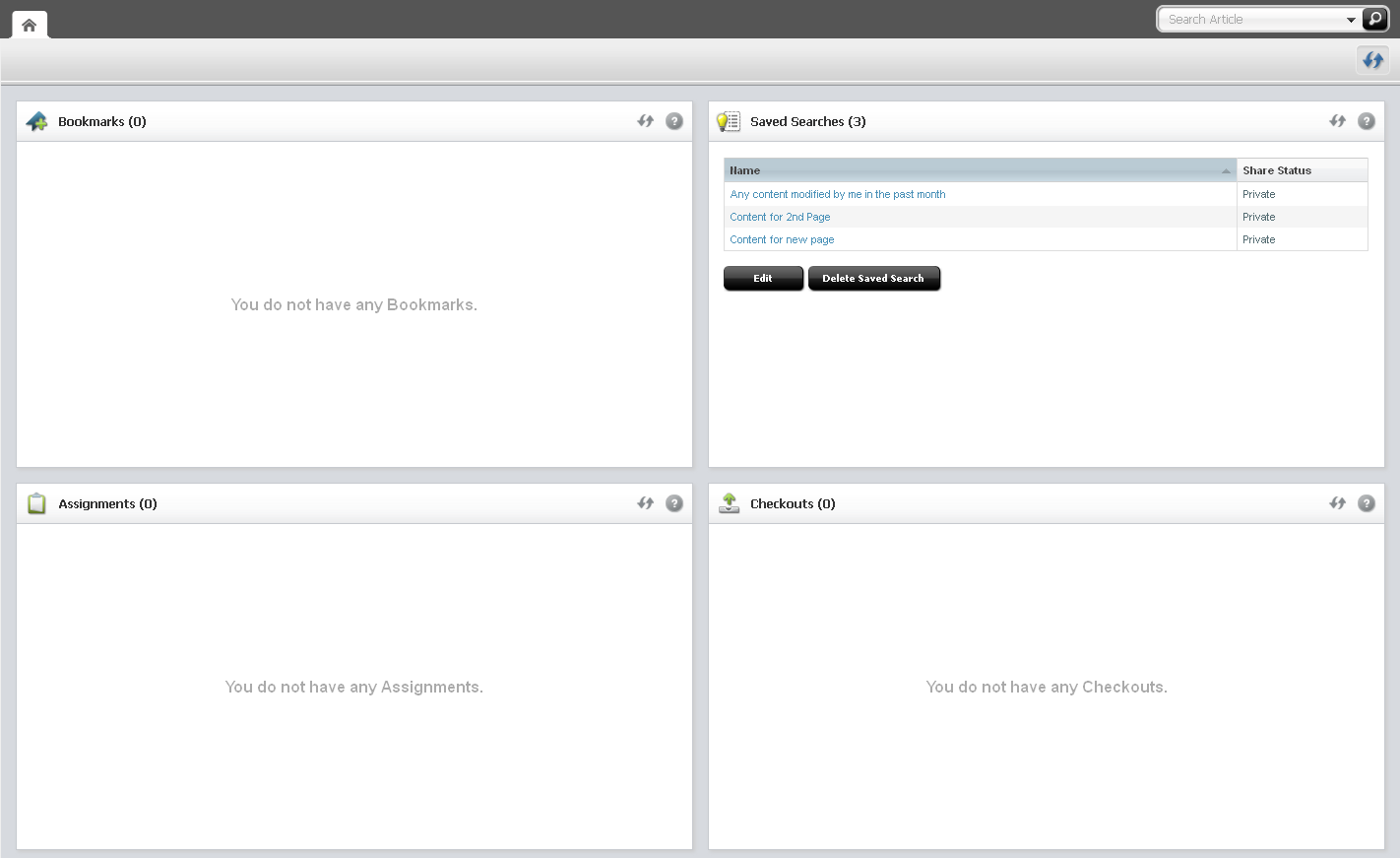Click the Assignments clipboard icon
This screenshot has height=858, width=1400.
[x=37, y=503]
